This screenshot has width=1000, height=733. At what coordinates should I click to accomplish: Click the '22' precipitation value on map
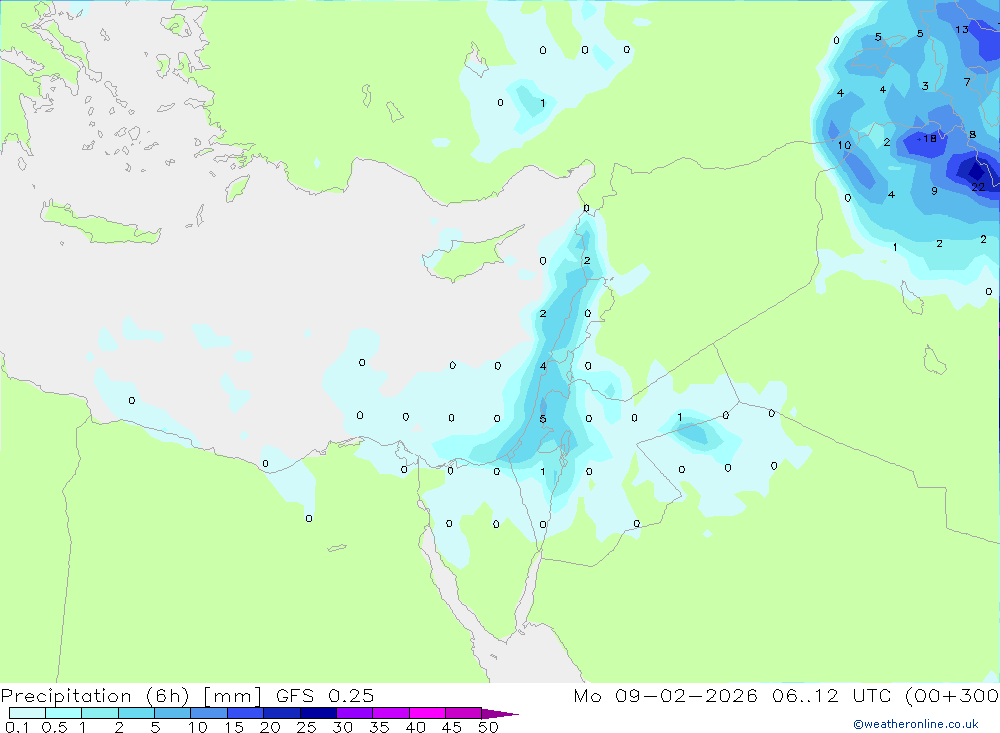tap(978, 187)
